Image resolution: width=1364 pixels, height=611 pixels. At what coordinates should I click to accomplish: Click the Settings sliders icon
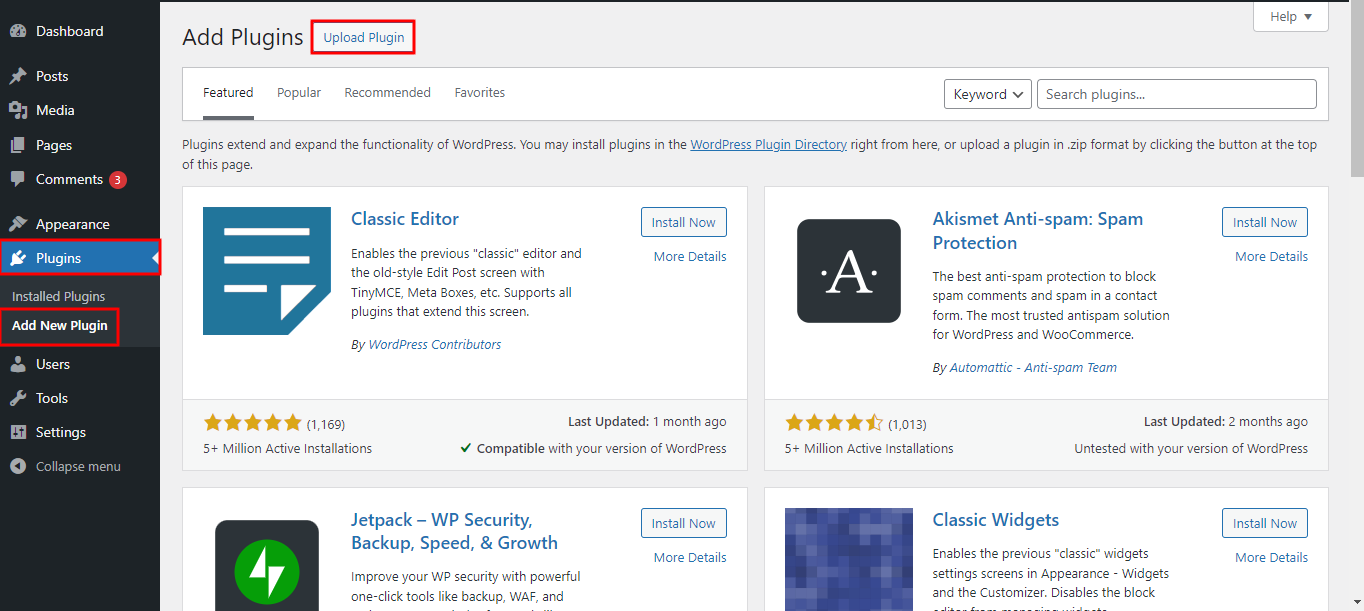18,432
